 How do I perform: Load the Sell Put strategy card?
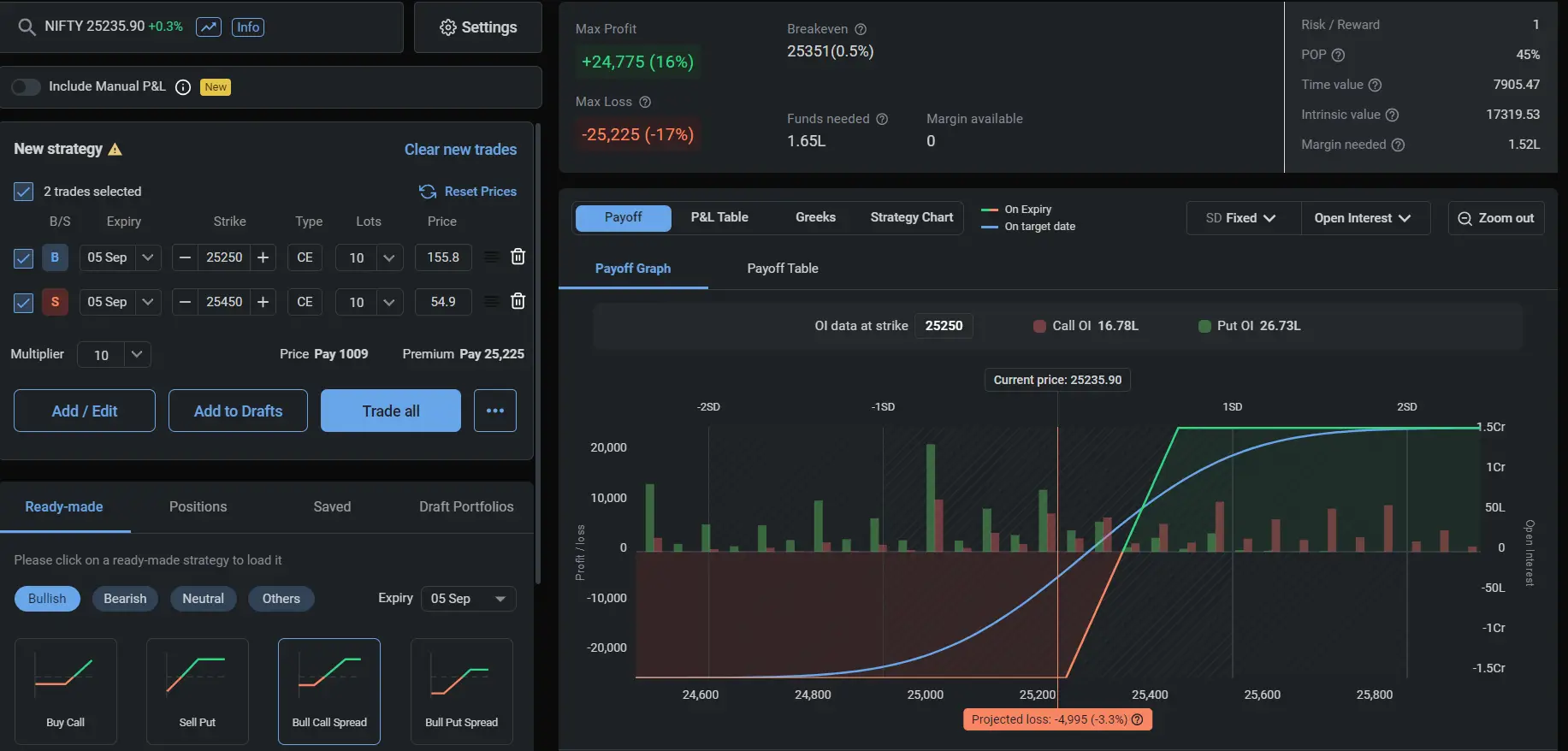198,691
